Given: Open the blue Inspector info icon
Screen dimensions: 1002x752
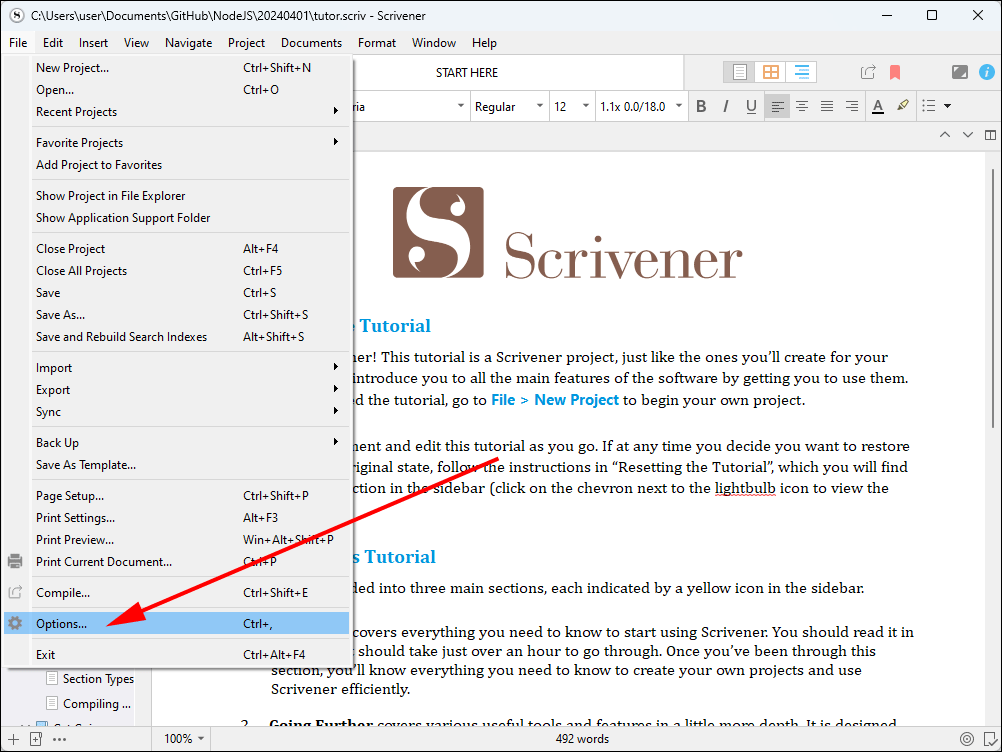Looking at the screenshot, I should tap(987, 72).
